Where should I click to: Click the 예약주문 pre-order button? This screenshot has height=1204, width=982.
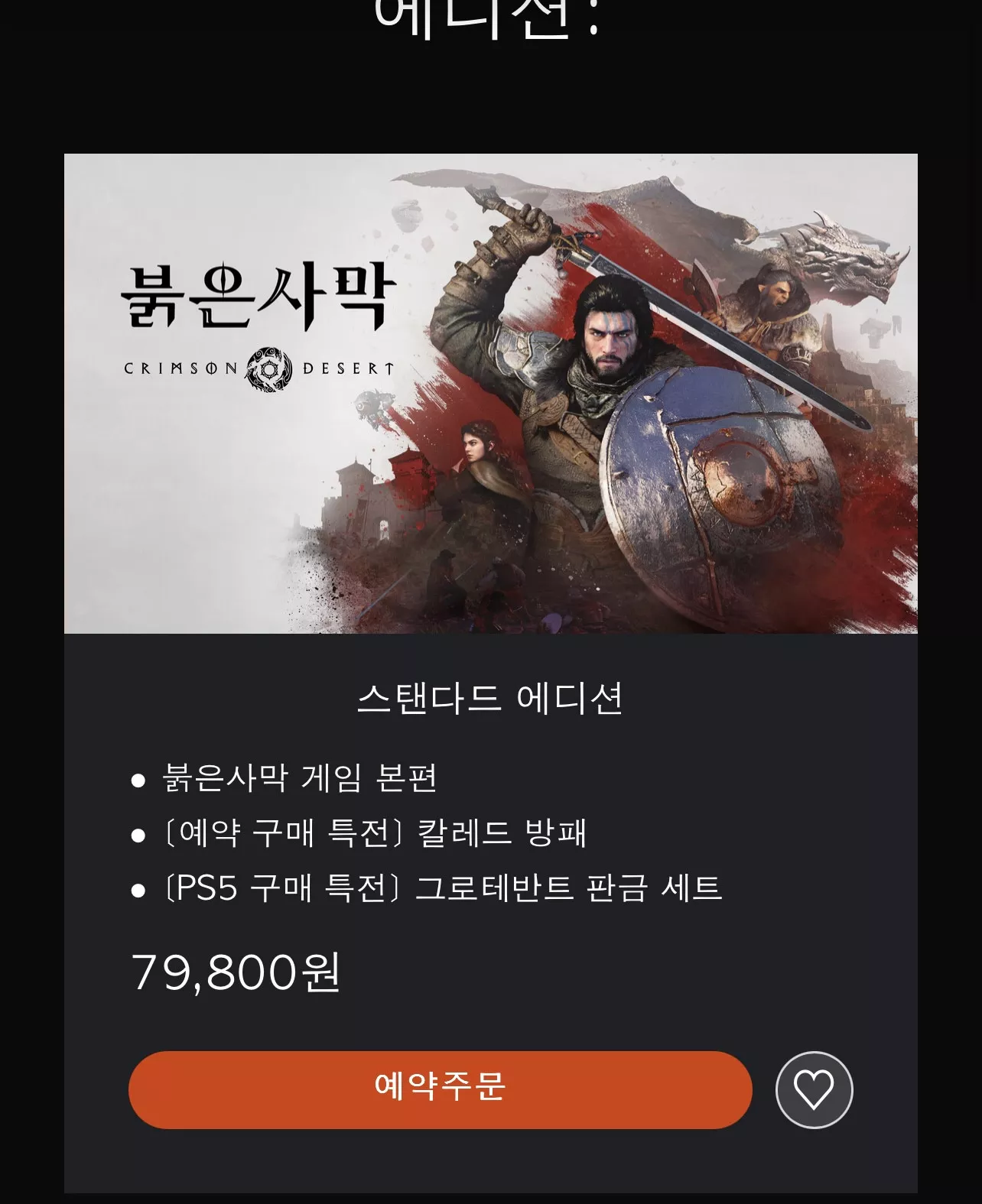pos(440,1089)
